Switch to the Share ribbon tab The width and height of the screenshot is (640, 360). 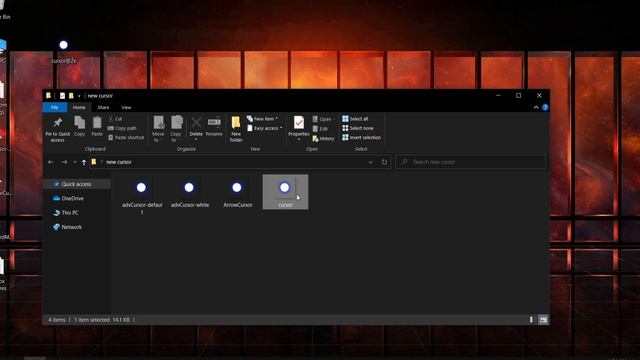click(103, 107)
